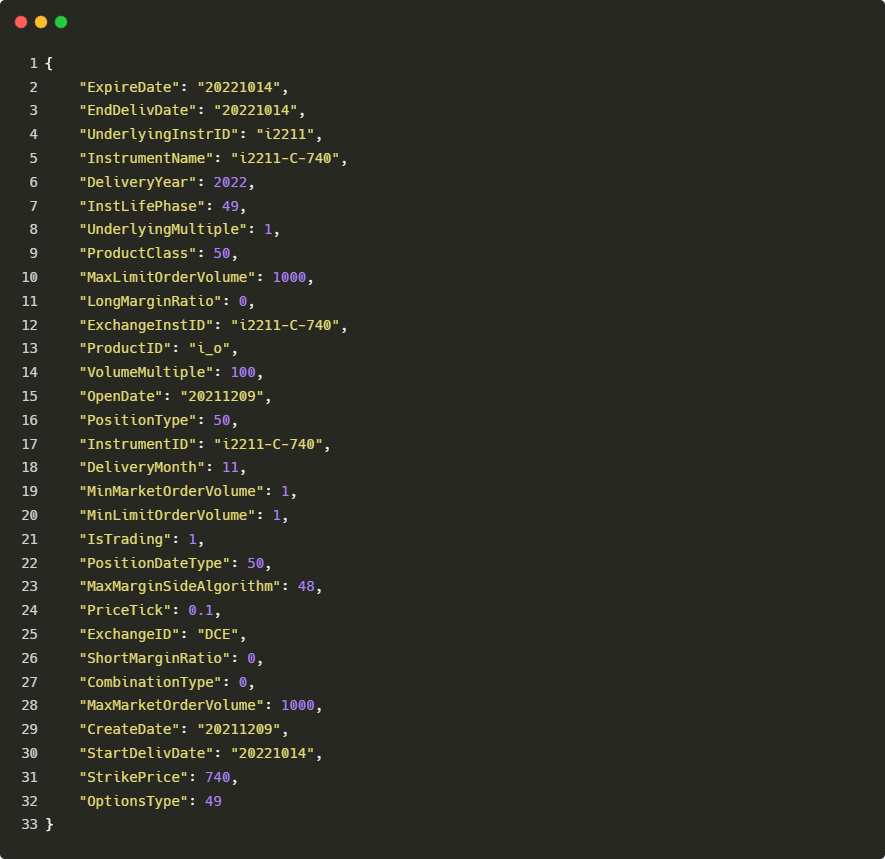Click the red close window dot
Image resolution: width=885 pixels, height=859 pixels.
click(21, 22)
